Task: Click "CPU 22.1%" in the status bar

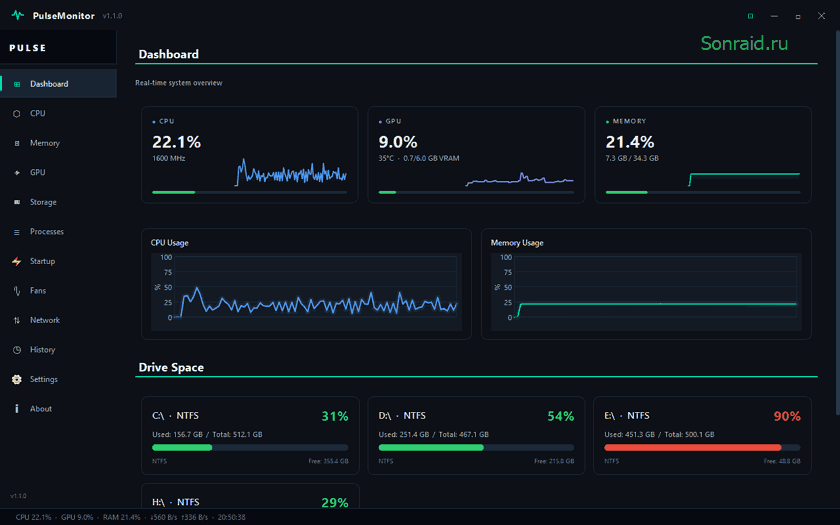Action: pyautogui.click(x=33, y=518)
